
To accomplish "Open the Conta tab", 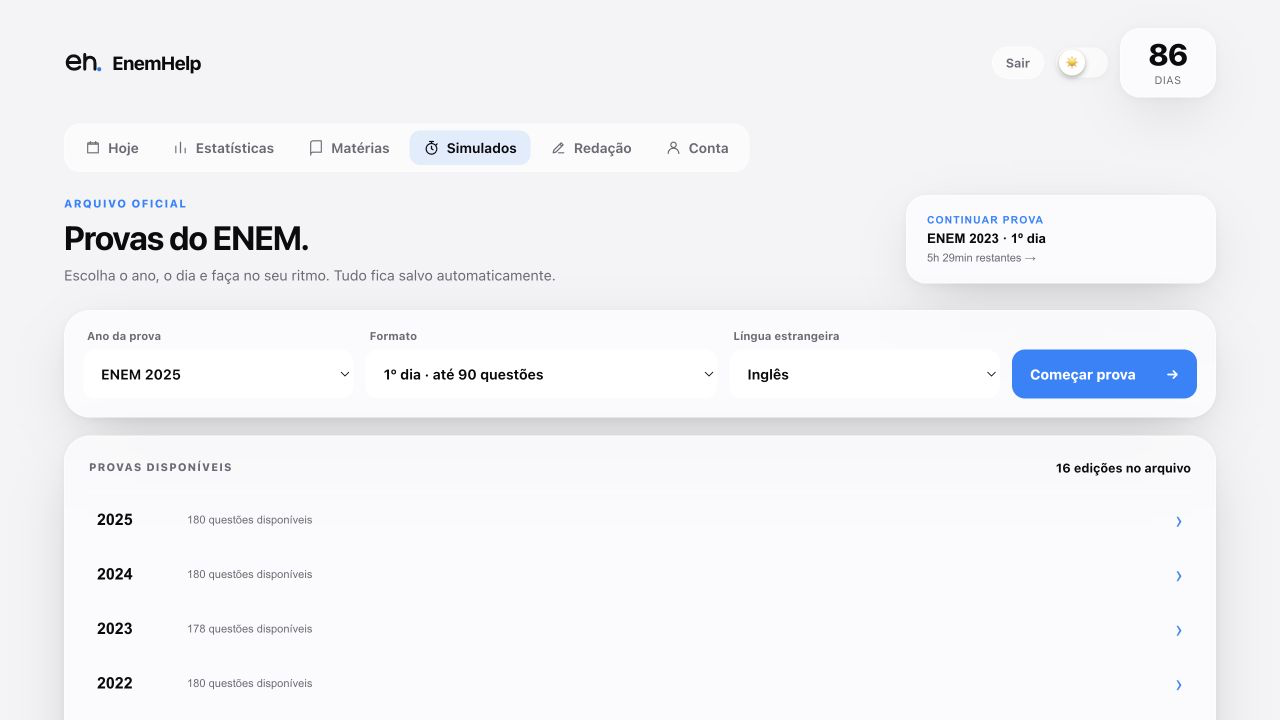I will [x=697, y=148].
